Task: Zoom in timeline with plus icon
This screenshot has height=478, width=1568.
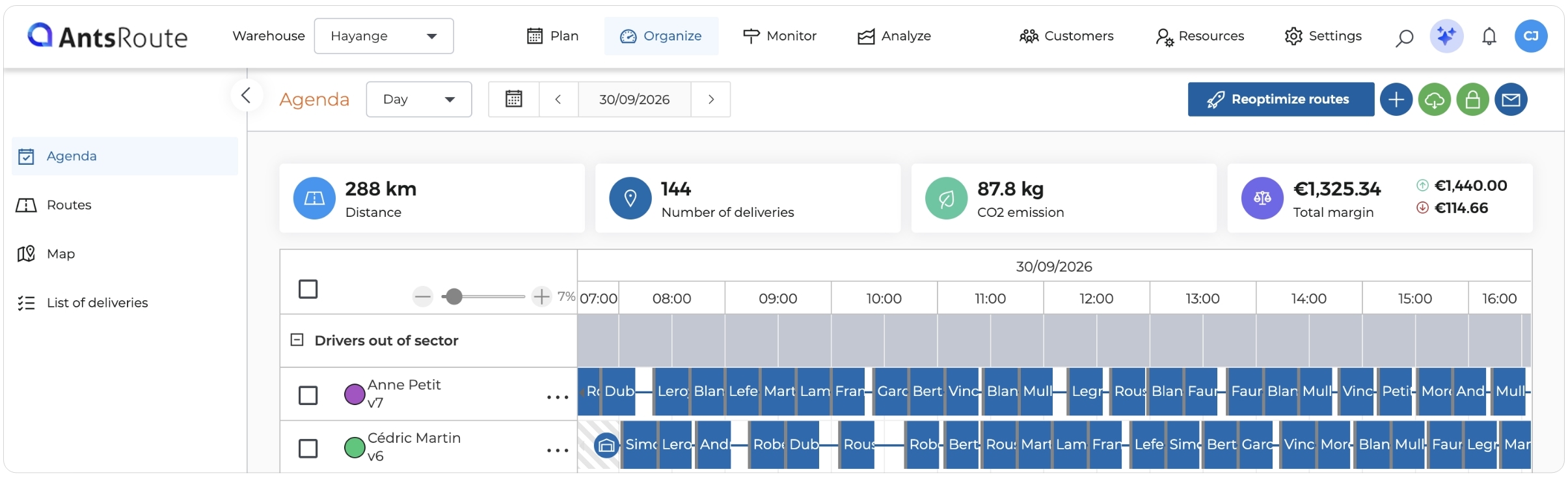Action: pyautogui.click(x=541, y=297)
